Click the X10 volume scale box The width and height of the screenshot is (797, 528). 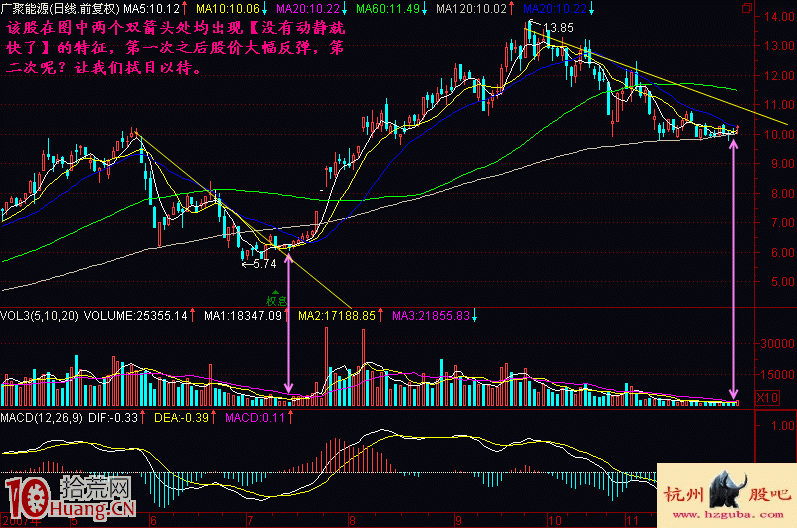[x=768, y=397]
